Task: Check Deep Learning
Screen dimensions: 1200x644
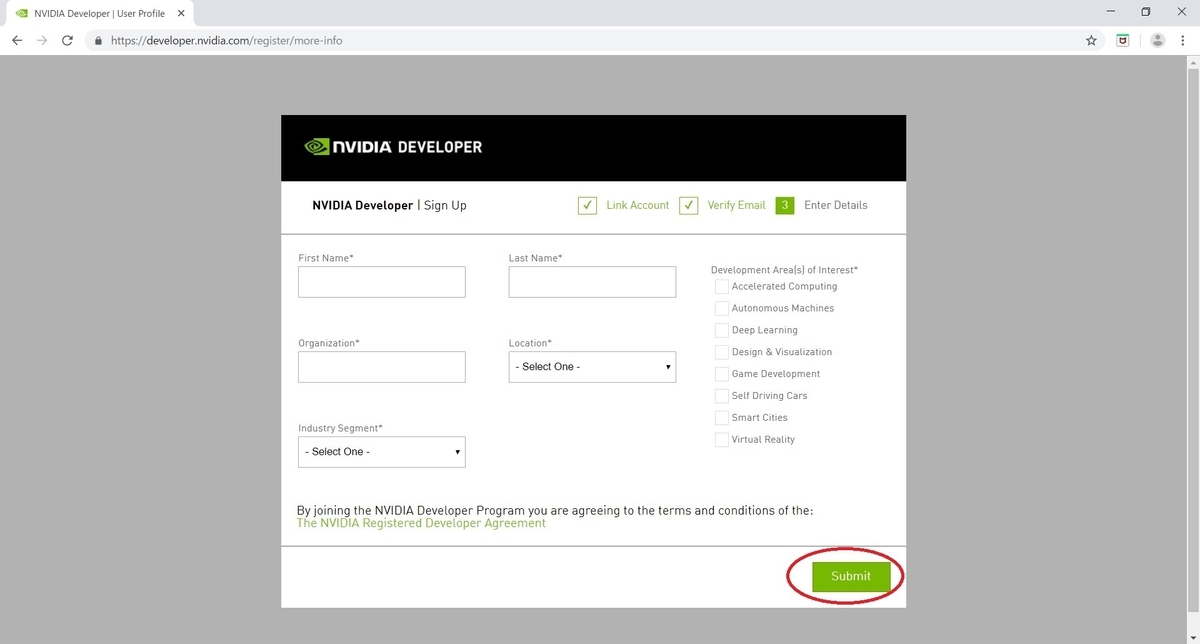Action: click(722, 330)
